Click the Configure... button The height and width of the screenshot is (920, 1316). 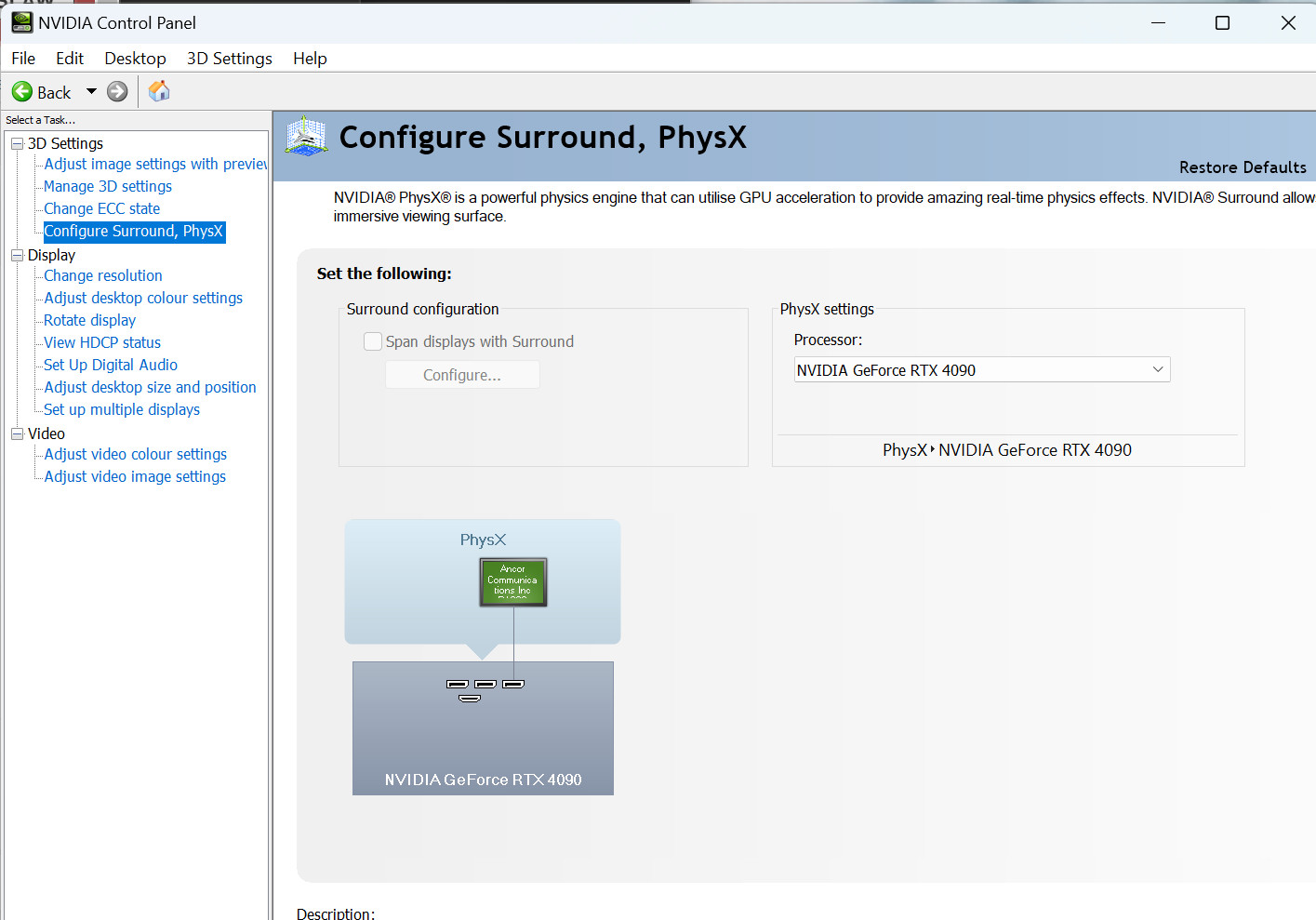[x=462, y=375]
